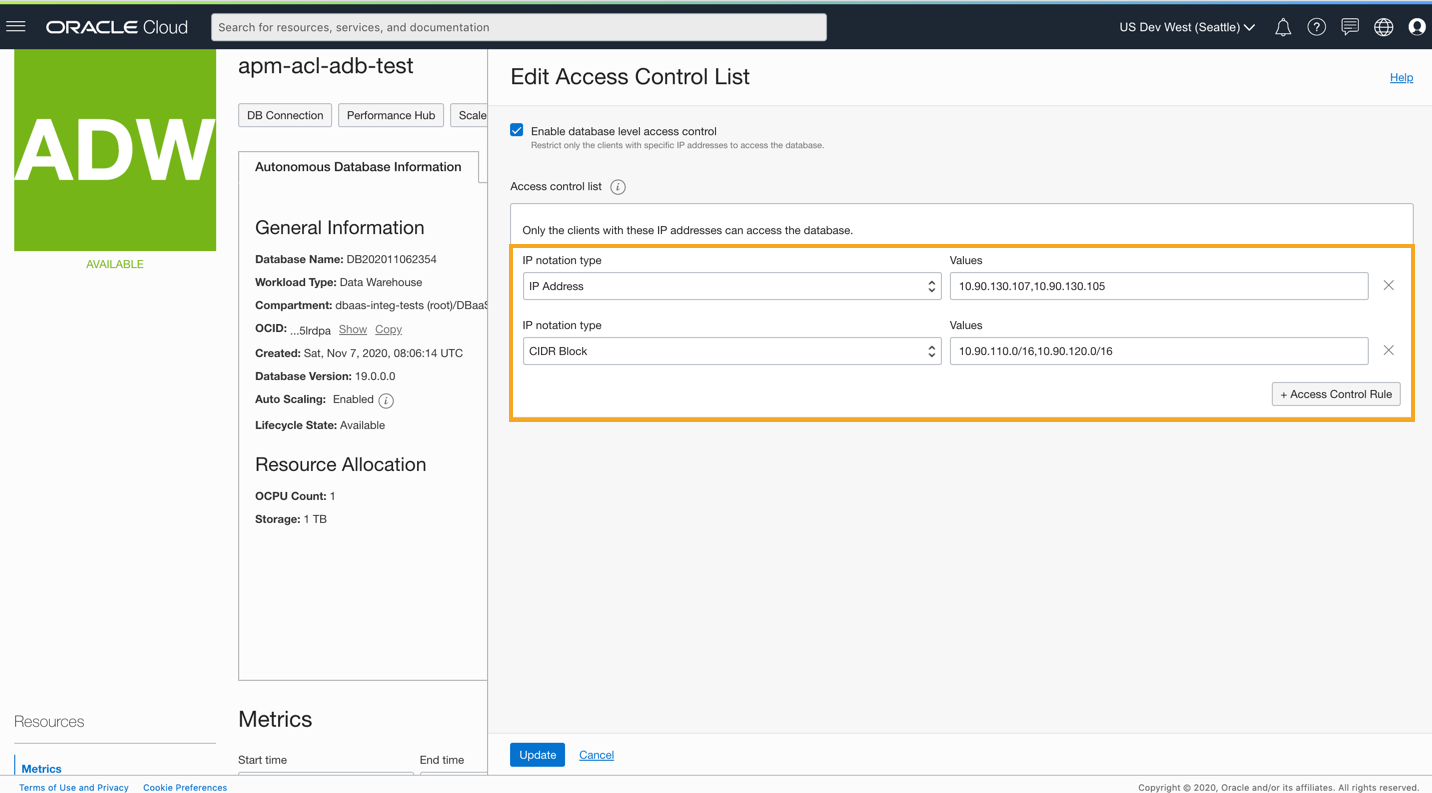Image resolution: width=1432 pixels, height=793 pixels.
Task: Open the notifications bell
Action: (x=1283, y=28)
